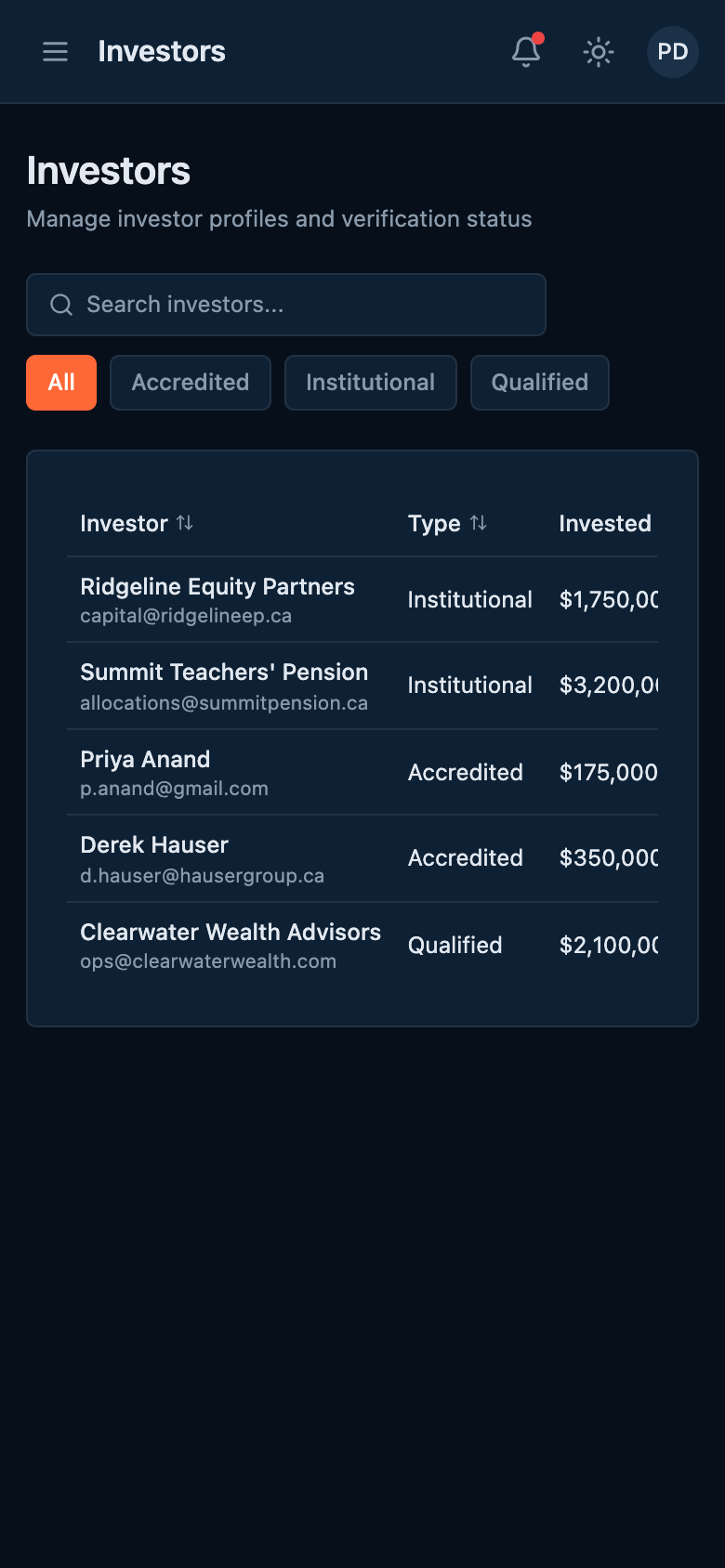Click the notification red dot indicator
This screenshot has height=1568, width=725.
(538, 39)
